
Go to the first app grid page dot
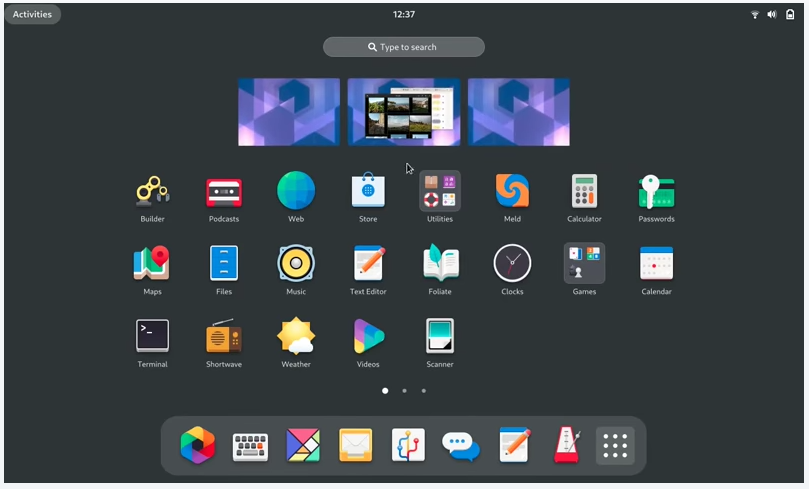(x=385, y=390)
